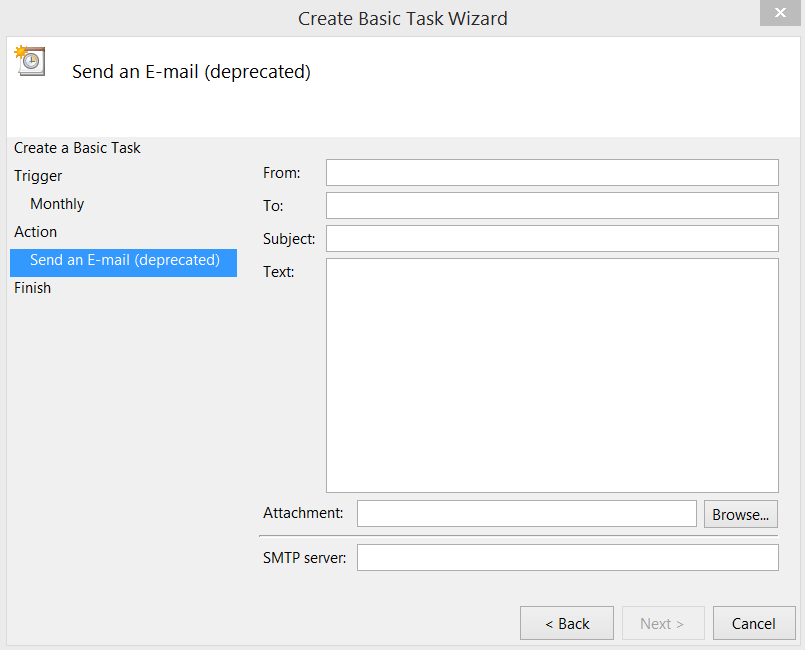
Task: Open the Action step in sidebar
Action: (x=36, y=232)
